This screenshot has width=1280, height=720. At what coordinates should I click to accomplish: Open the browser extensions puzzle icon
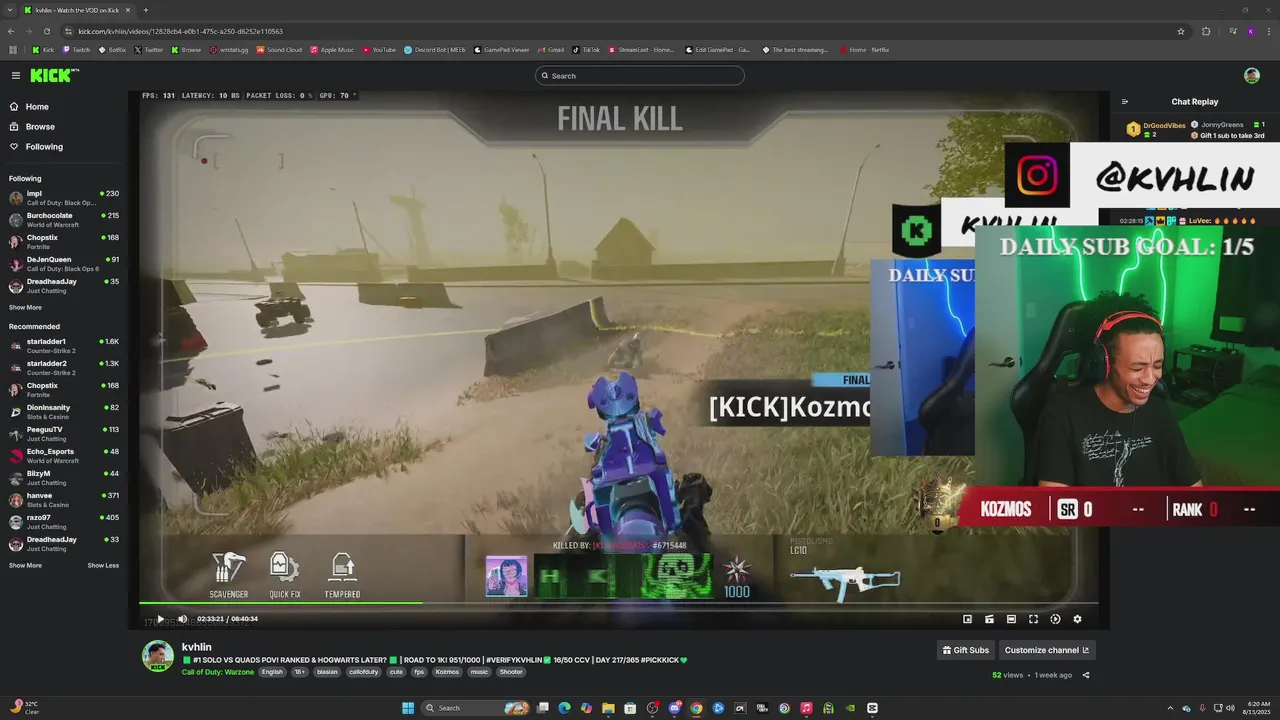1206,31
